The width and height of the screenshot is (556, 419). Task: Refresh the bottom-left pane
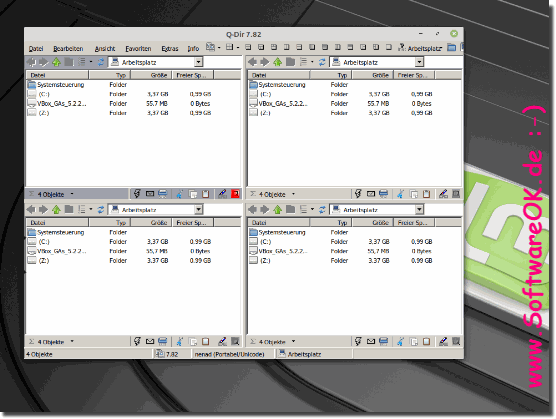[x=101, y=210]
